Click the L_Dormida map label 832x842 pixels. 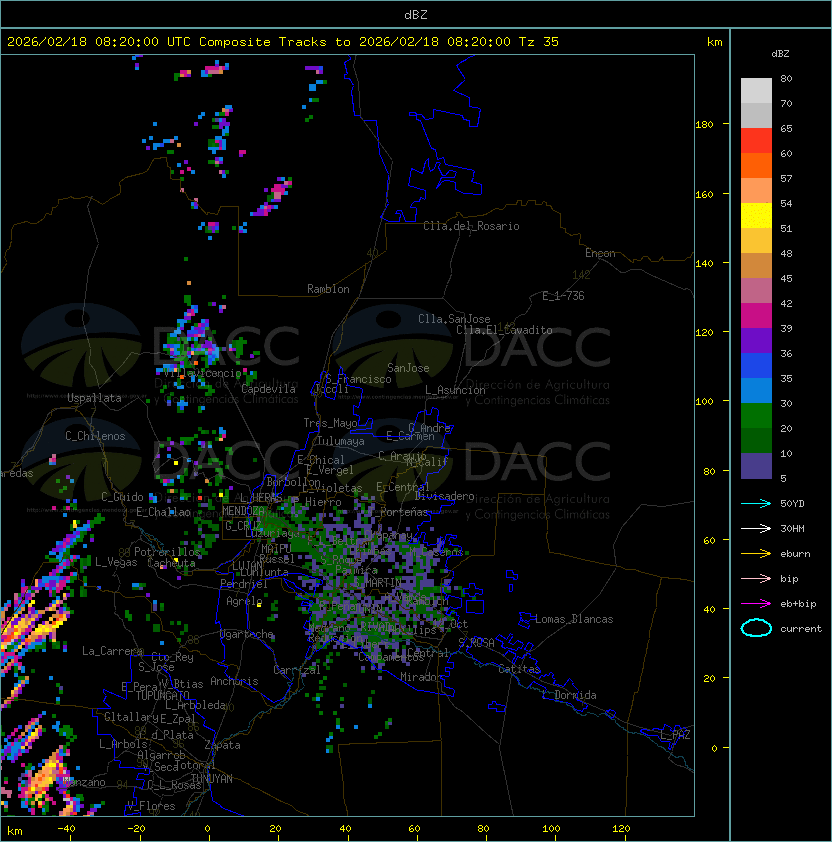[569, 695]
